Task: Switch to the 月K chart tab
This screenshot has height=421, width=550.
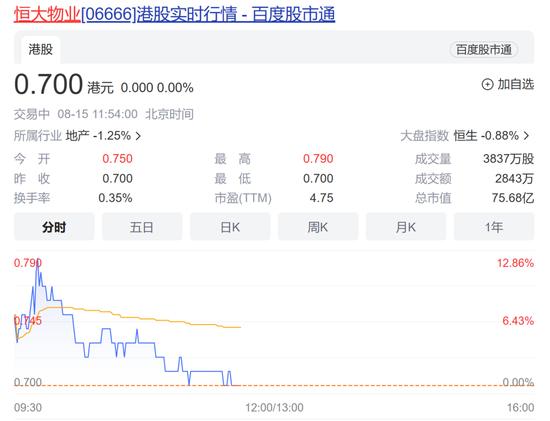Action: coord(406,227)
